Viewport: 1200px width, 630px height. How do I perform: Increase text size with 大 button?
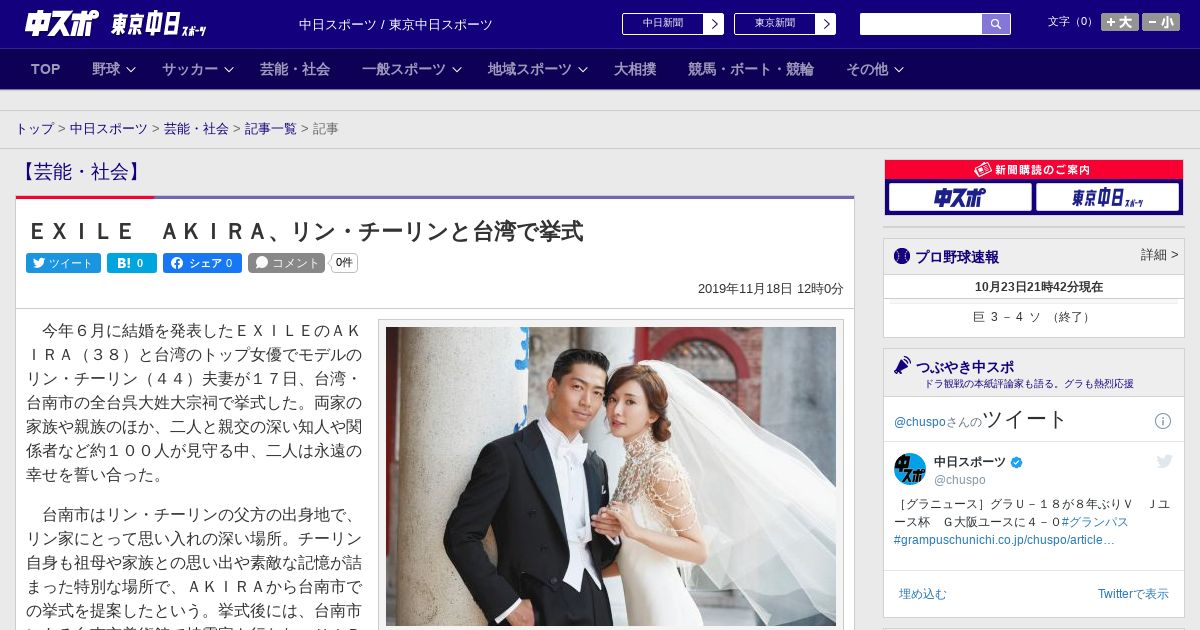click(x=1120, y=22)
